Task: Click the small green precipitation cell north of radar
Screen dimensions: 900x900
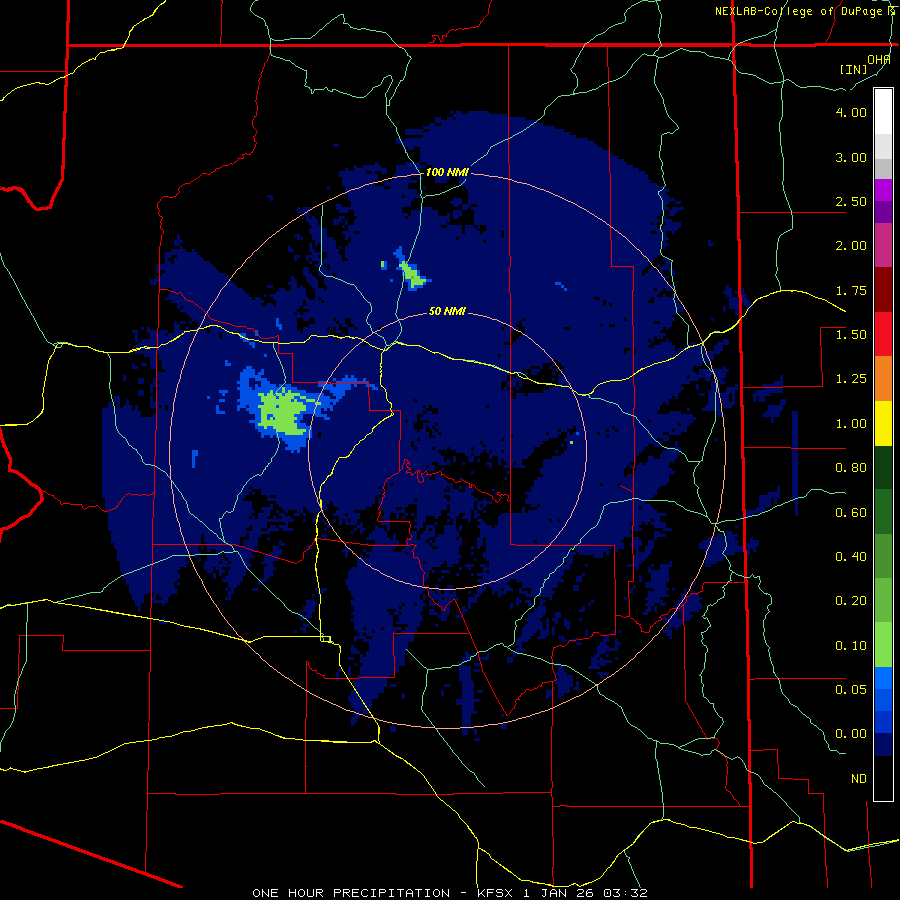Action: [412, 274]
